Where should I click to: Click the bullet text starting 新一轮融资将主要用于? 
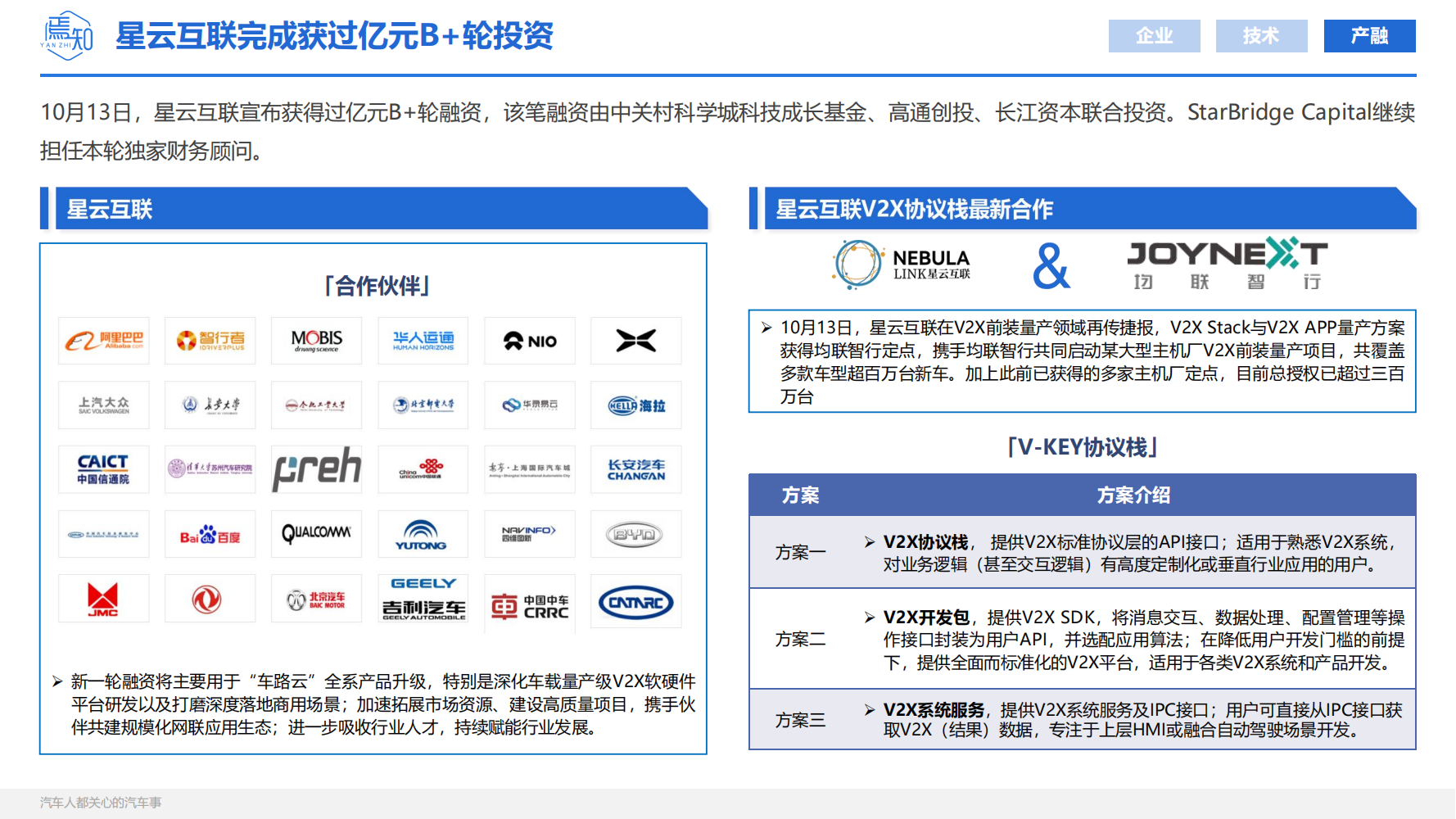[x=374, y=704]
